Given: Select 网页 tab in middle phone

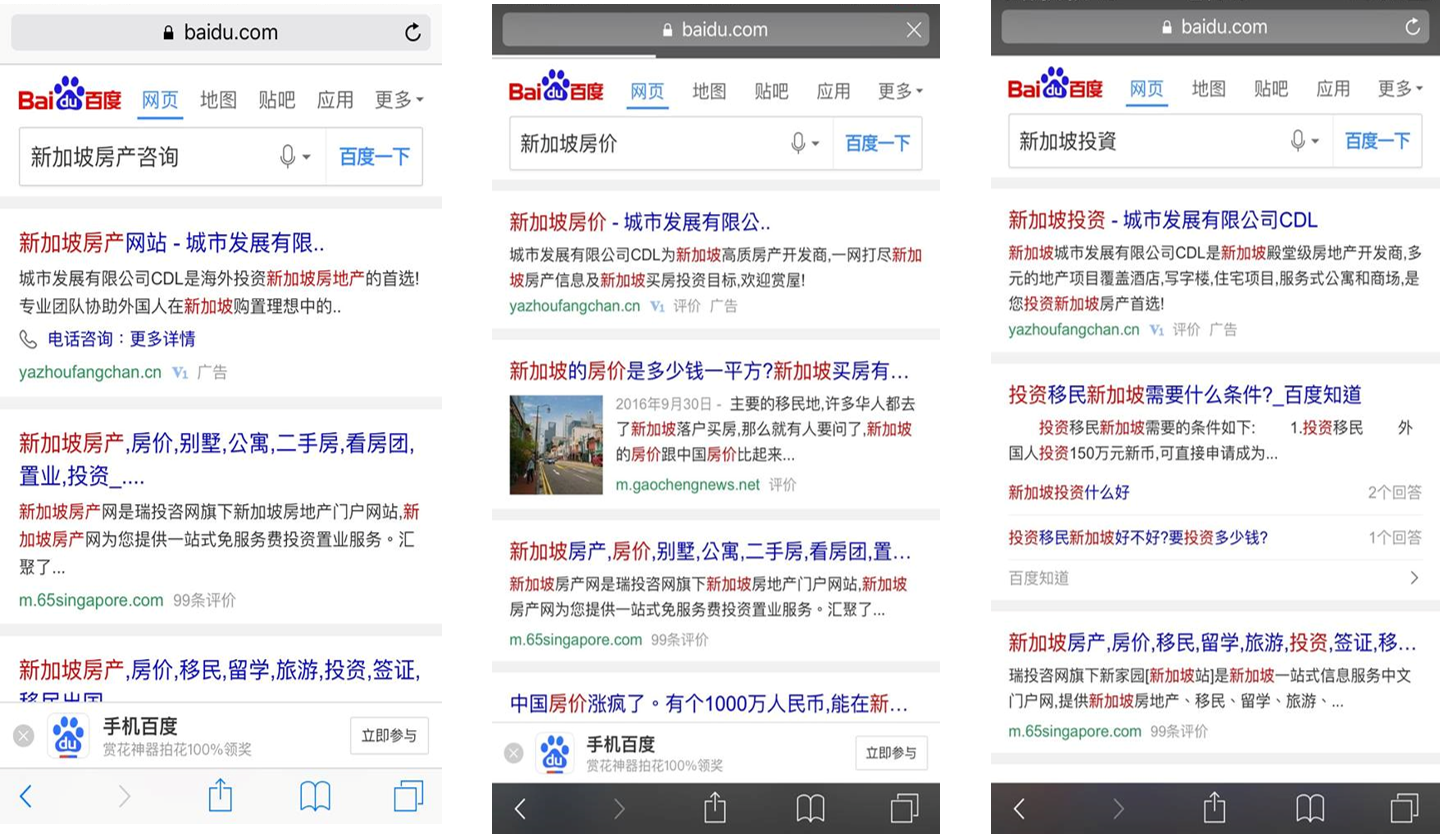Looking at the screenshot, I should click(x=647, y=92).
